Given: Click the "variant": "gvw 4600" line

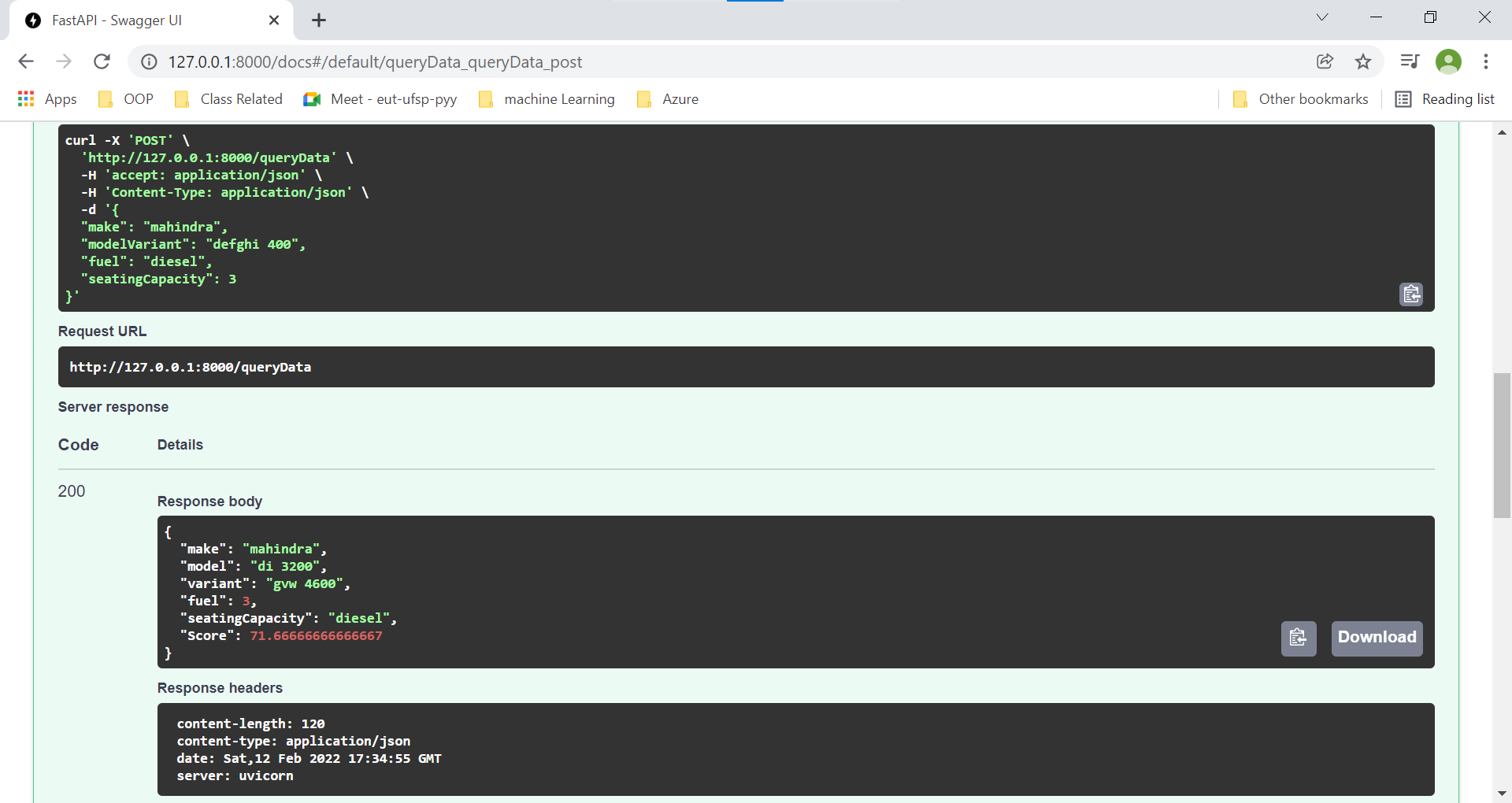Looking at the screenshot, I should tap(265, 584).
